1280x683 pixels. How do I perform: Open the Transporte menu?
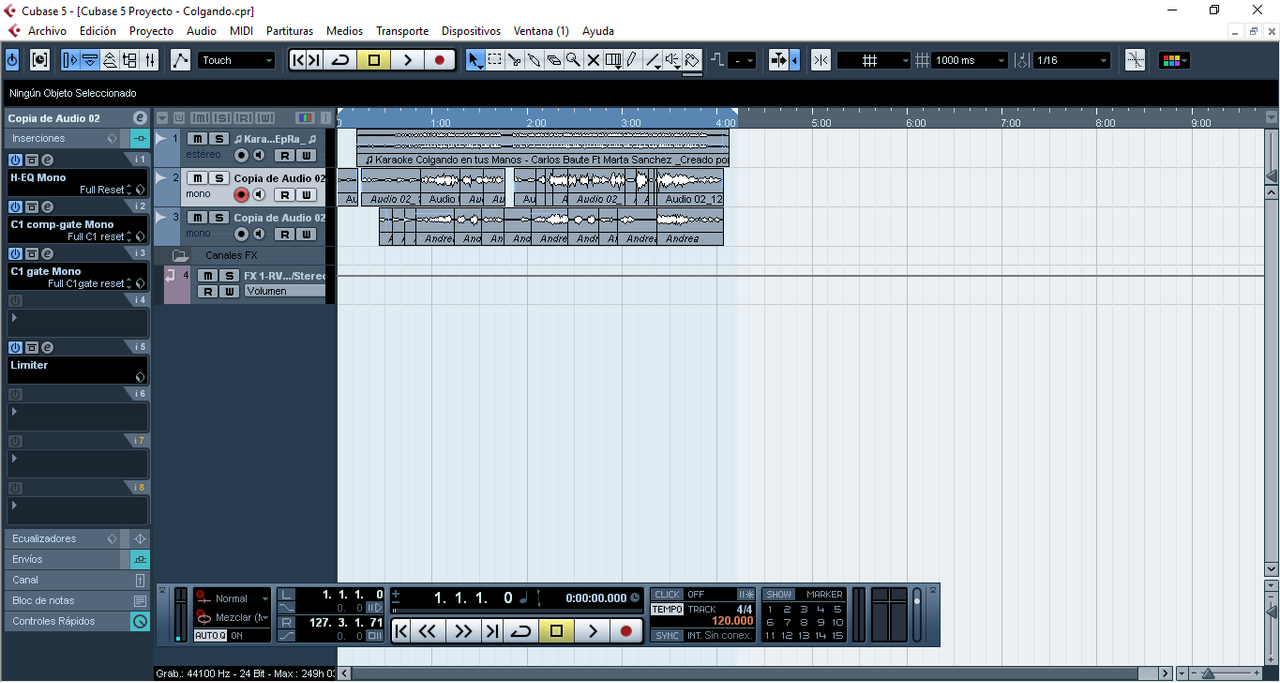click(x=402, y=31)
